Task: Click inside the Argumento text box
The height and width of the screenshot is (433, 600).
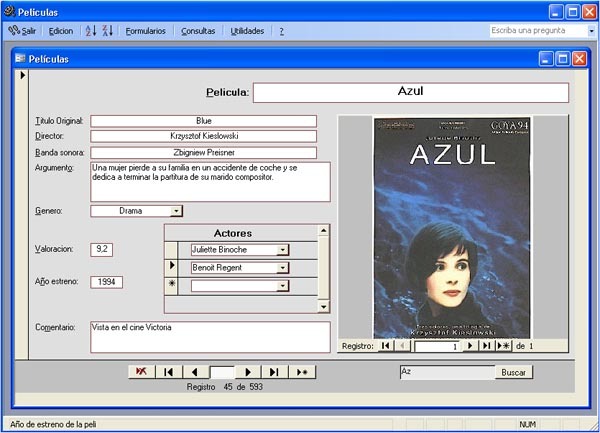Action: tap(210, 182)
